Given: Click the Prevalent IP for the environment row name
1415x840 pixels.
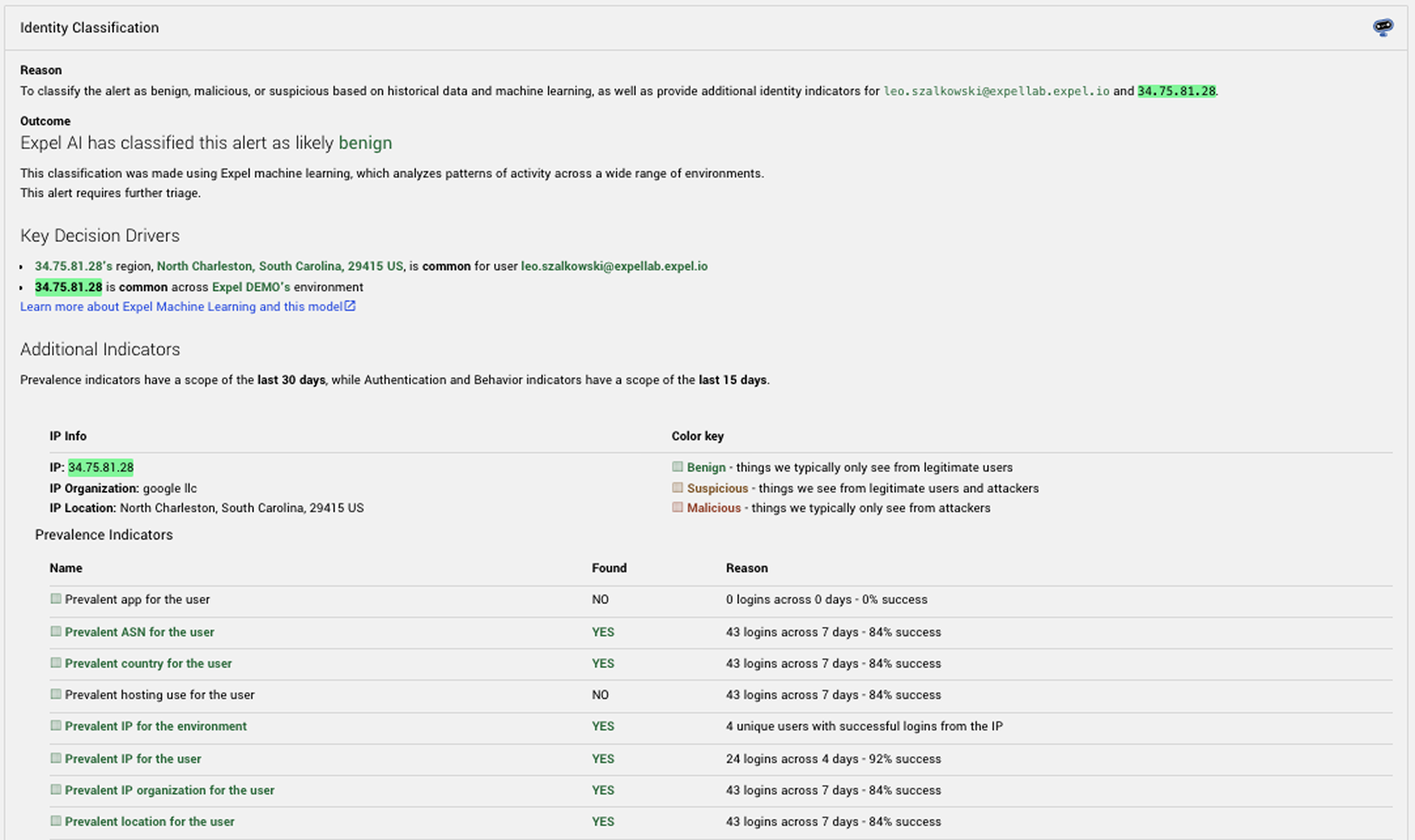Looking at the screenshot, I should pos(156,726).
